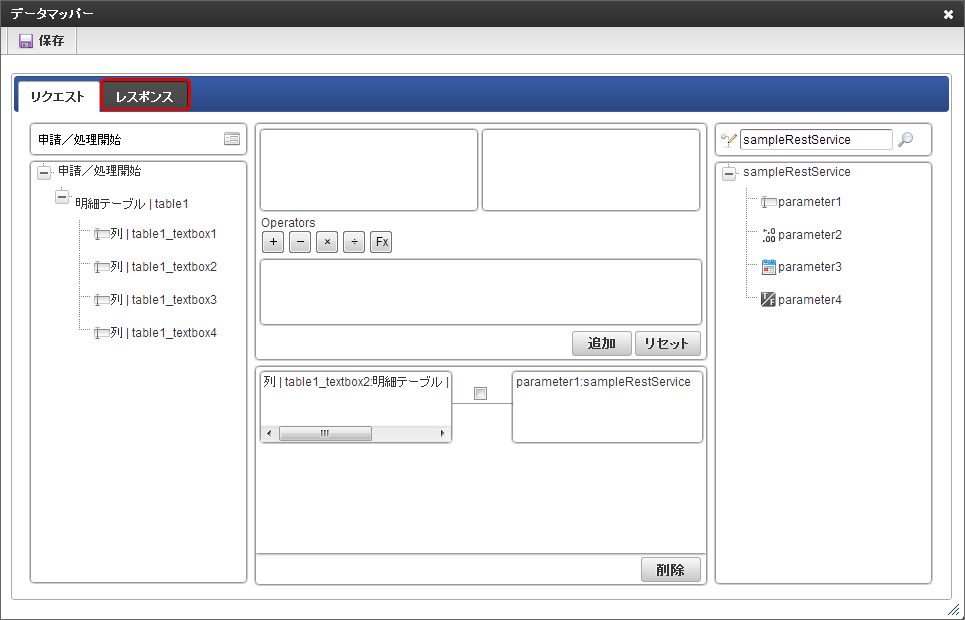The image size is (965, 620).
Task: Click the upper-right empty operand box
Action: tap(591, 170)
